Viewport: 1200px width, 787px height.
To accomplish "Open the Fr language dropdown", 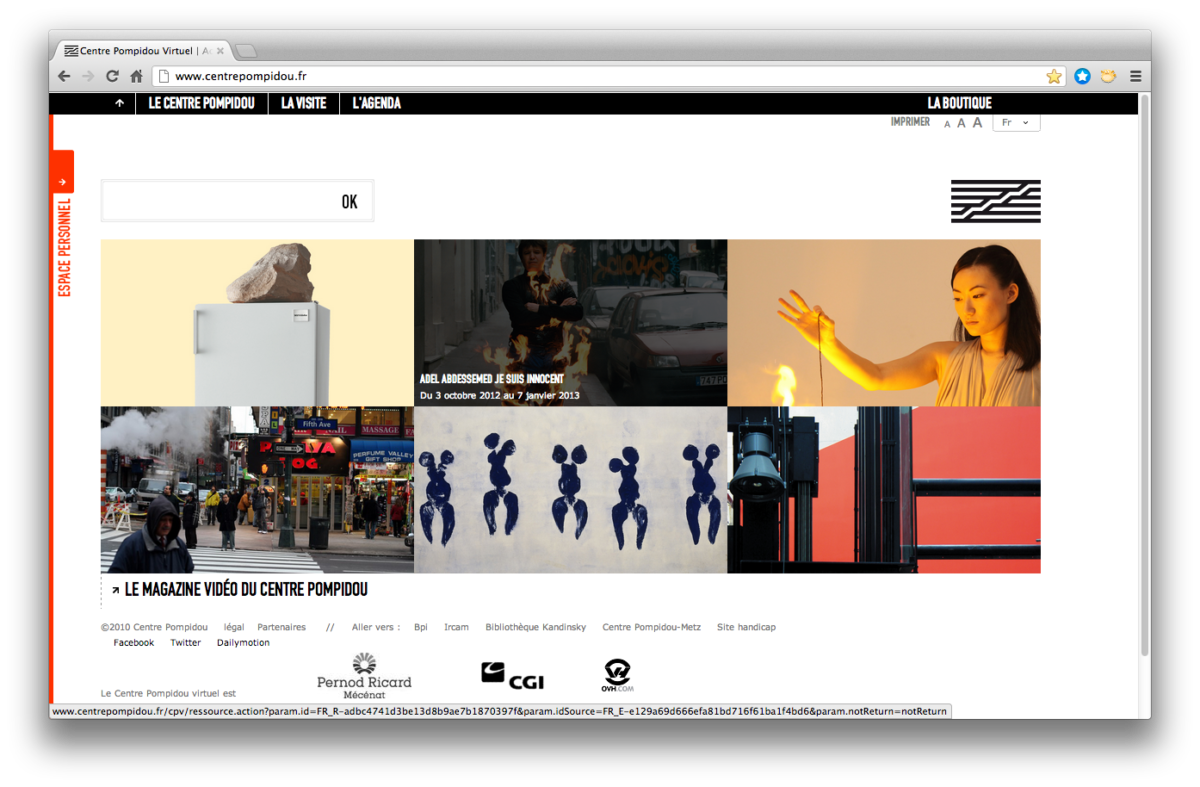I will [1016, 123].
